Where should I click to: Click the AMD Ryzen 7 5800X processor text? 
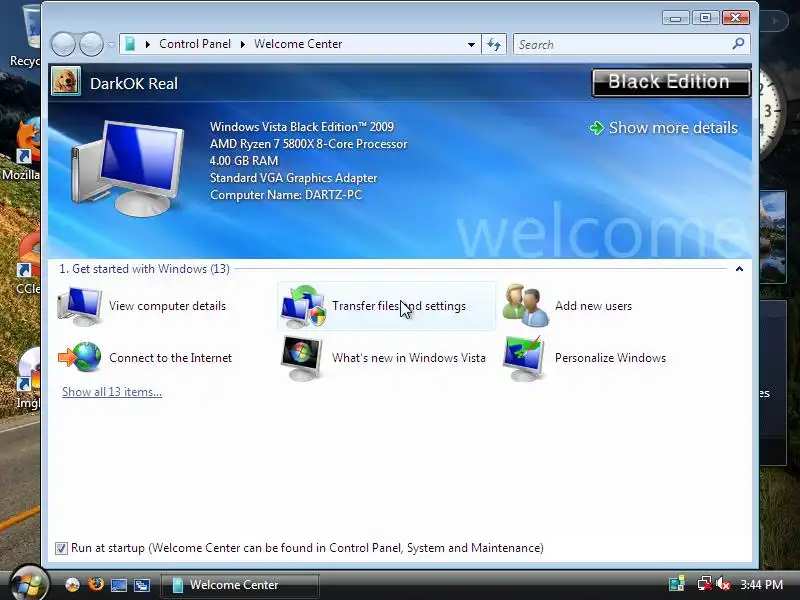coord(309,144)
